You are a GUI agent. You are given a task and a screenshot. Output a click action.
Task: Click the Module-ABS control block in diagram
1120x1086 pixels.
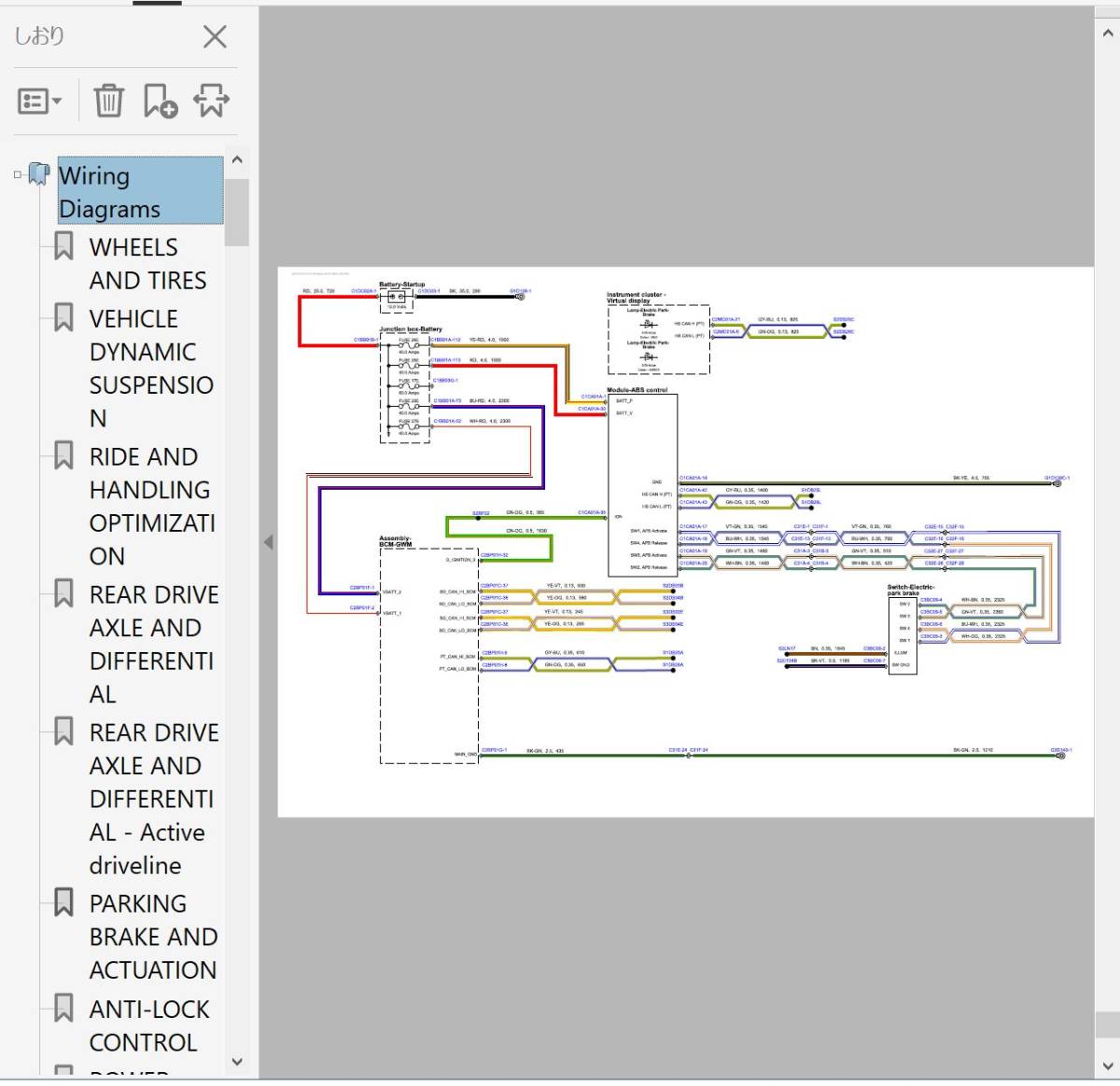pos(643,485)
